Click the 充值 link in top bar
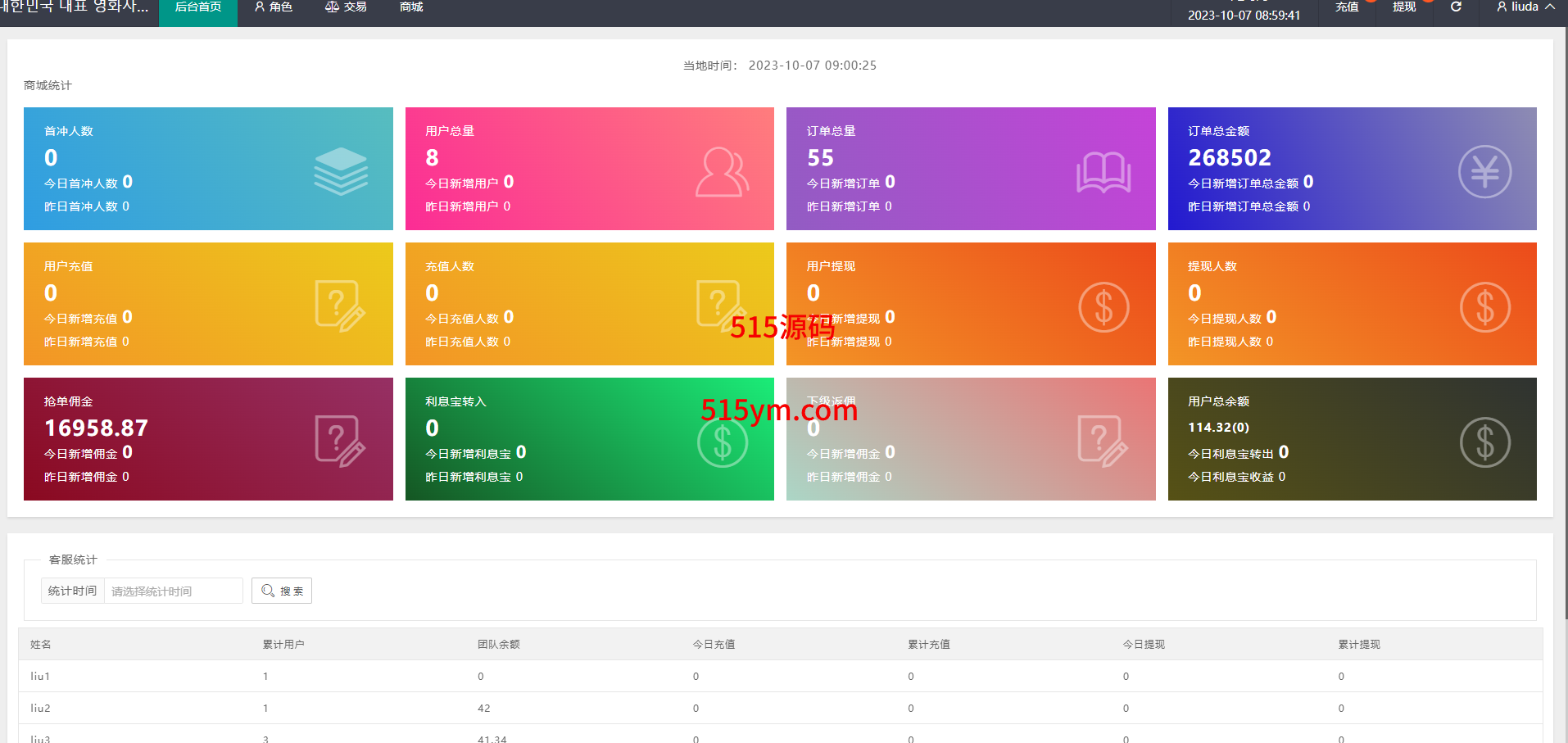1568x743 pixels. [x=1347, y=7]
